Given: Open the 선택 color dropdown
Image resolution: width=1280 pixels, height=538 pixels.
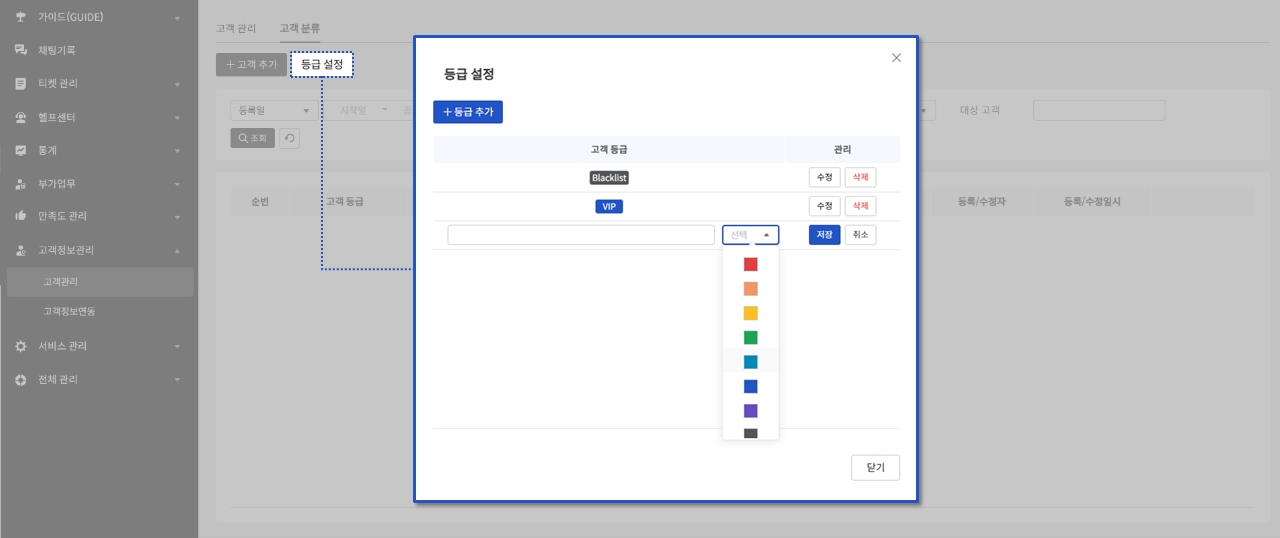Looking at the screenshot, I should (750, 235).
